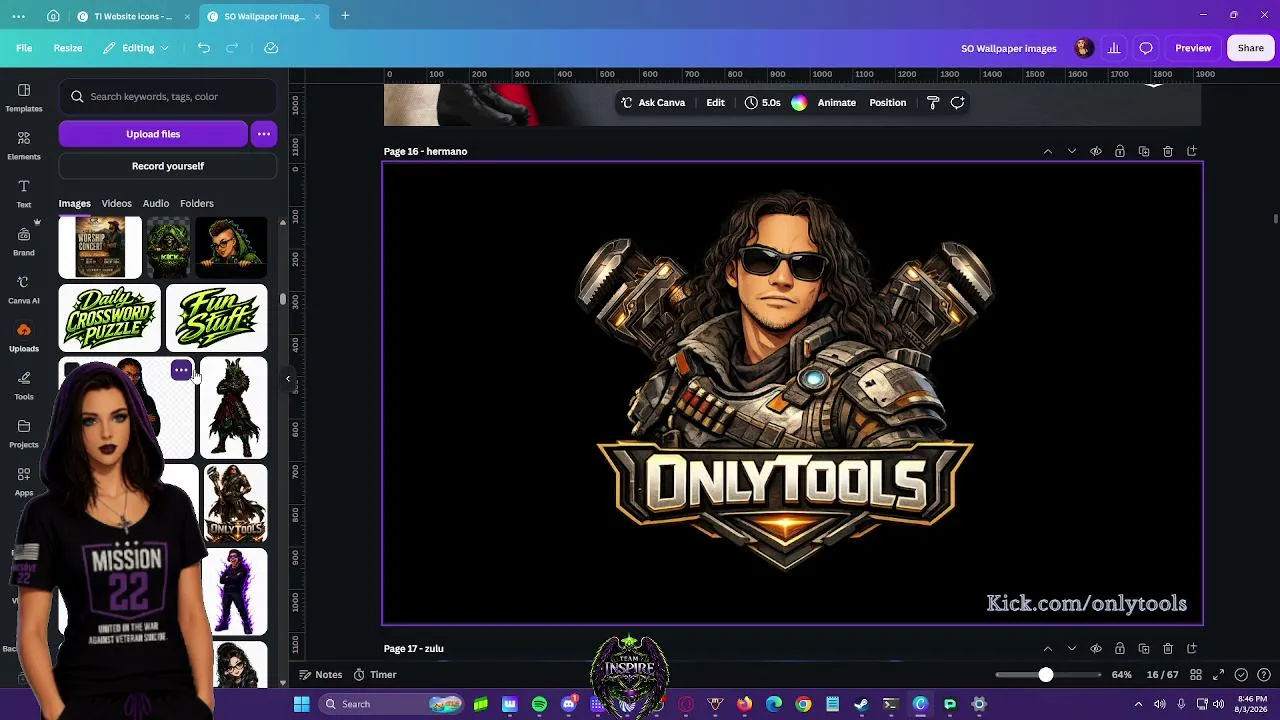Open the Elements panel
The width and height of the screenshot is (1280, 720).
[x=24, y=145]
